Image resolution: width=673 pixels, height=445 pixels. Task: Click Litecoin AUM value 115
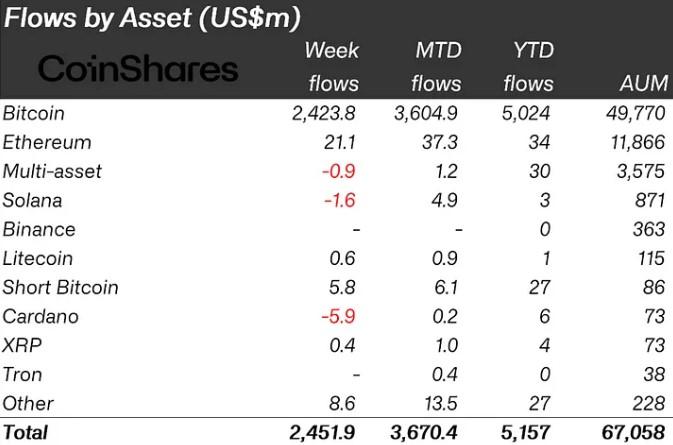point(651,258)
